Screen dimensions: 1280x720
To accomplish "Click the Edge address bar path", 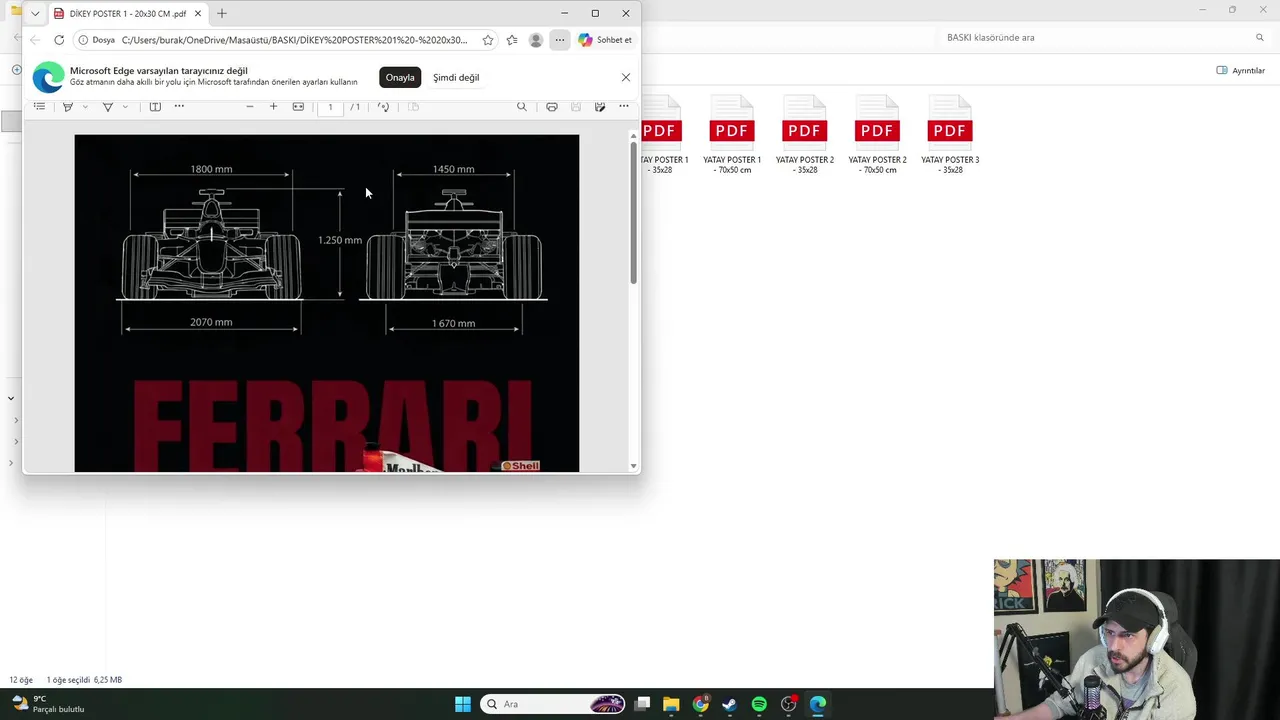I will (295, 40).
